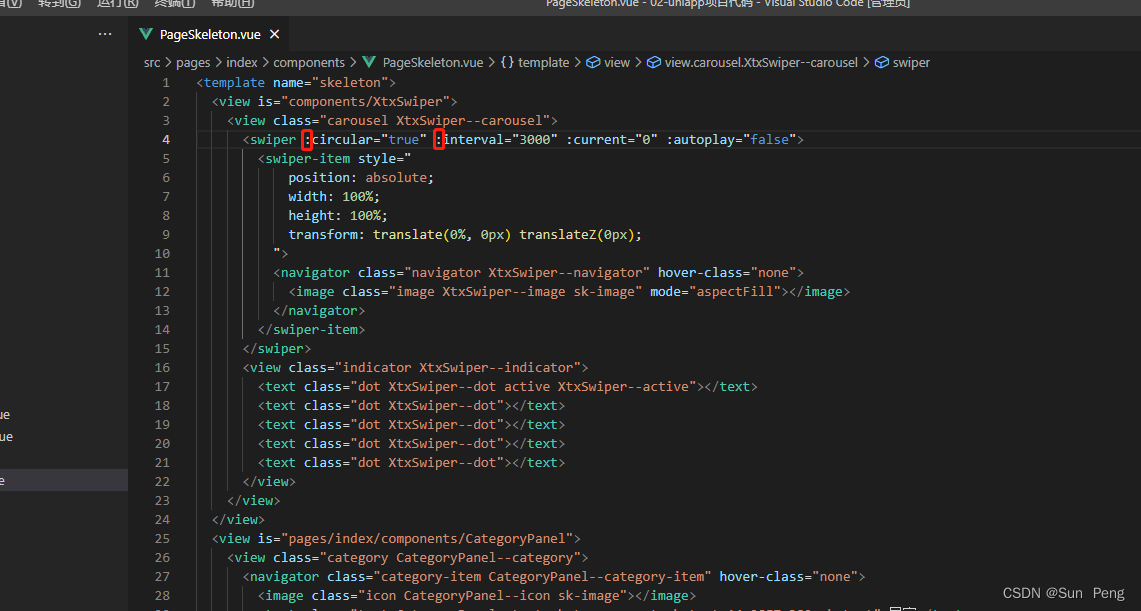Open the 终端(T) menu in the menu bar
1141x611 pixels.
click(175, 4)
